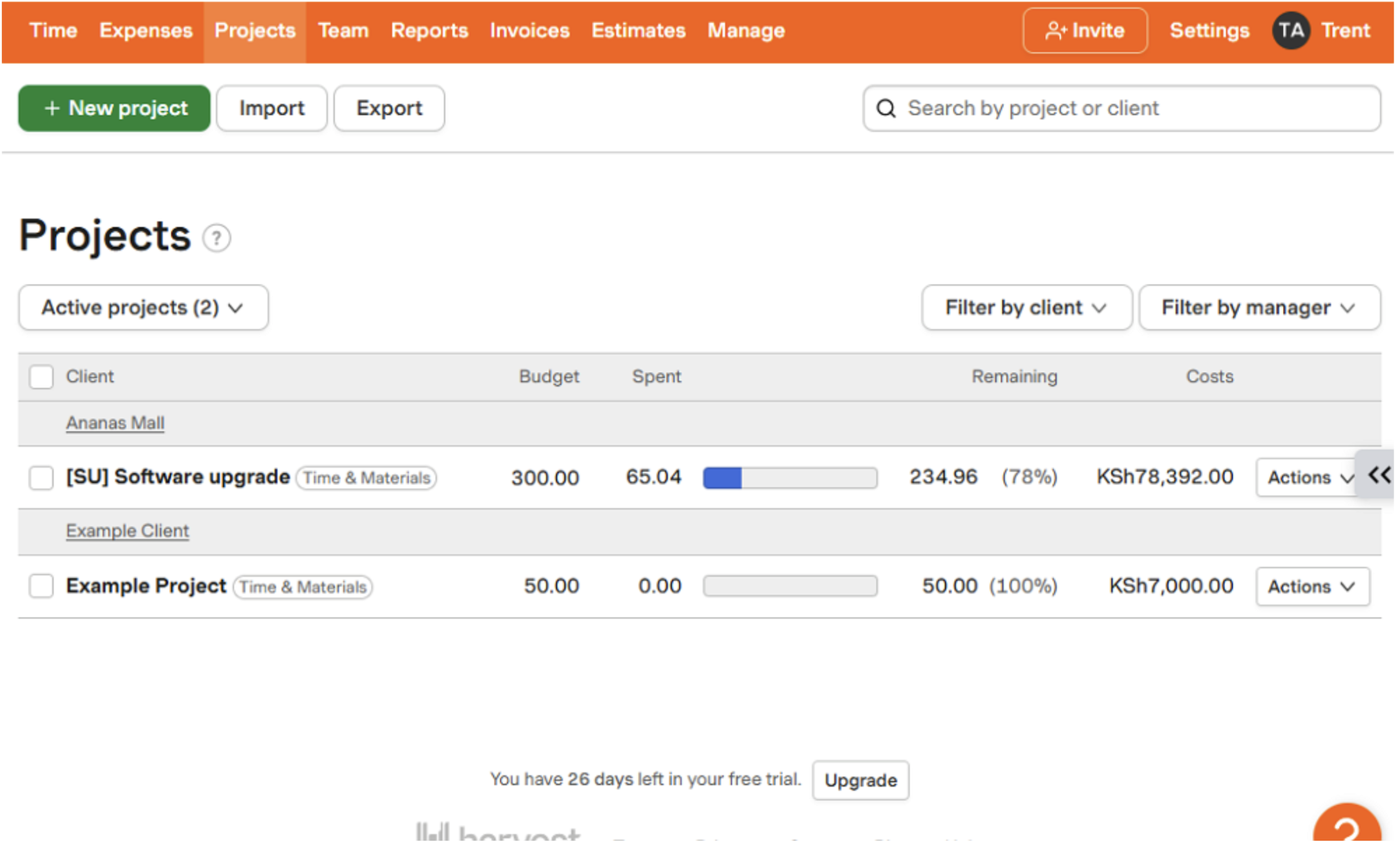
Task: Click the plus icon on New project
Action: 52,108
